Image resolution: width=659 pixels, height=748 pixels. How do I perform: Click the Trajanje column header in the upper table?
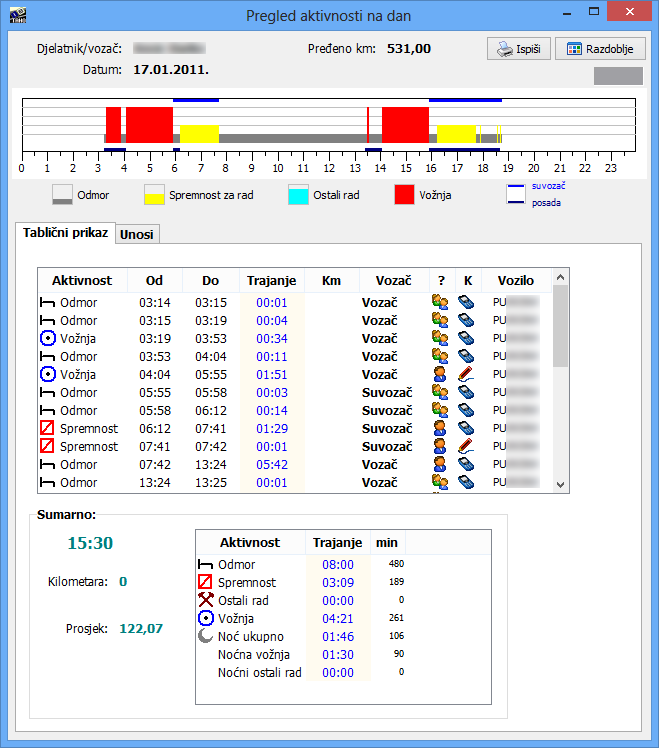pos(272,280)
